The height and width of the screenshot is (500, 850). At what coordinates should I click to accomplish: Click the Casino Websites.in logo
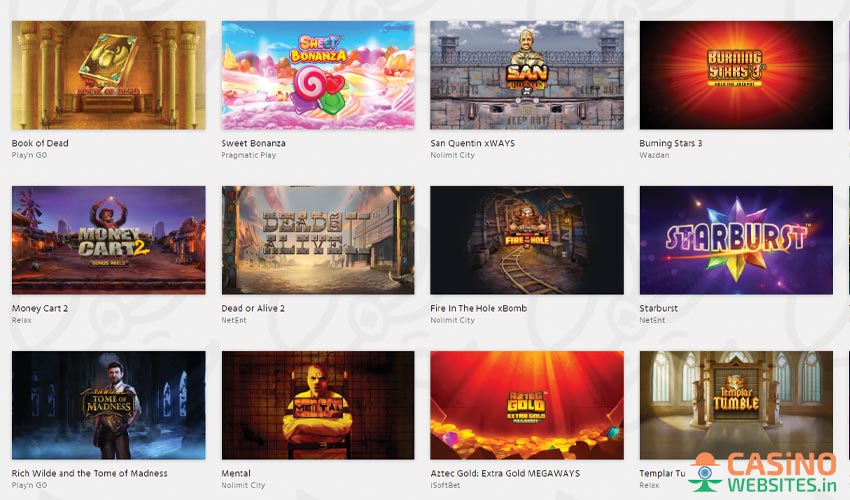[x=763, y=472]
